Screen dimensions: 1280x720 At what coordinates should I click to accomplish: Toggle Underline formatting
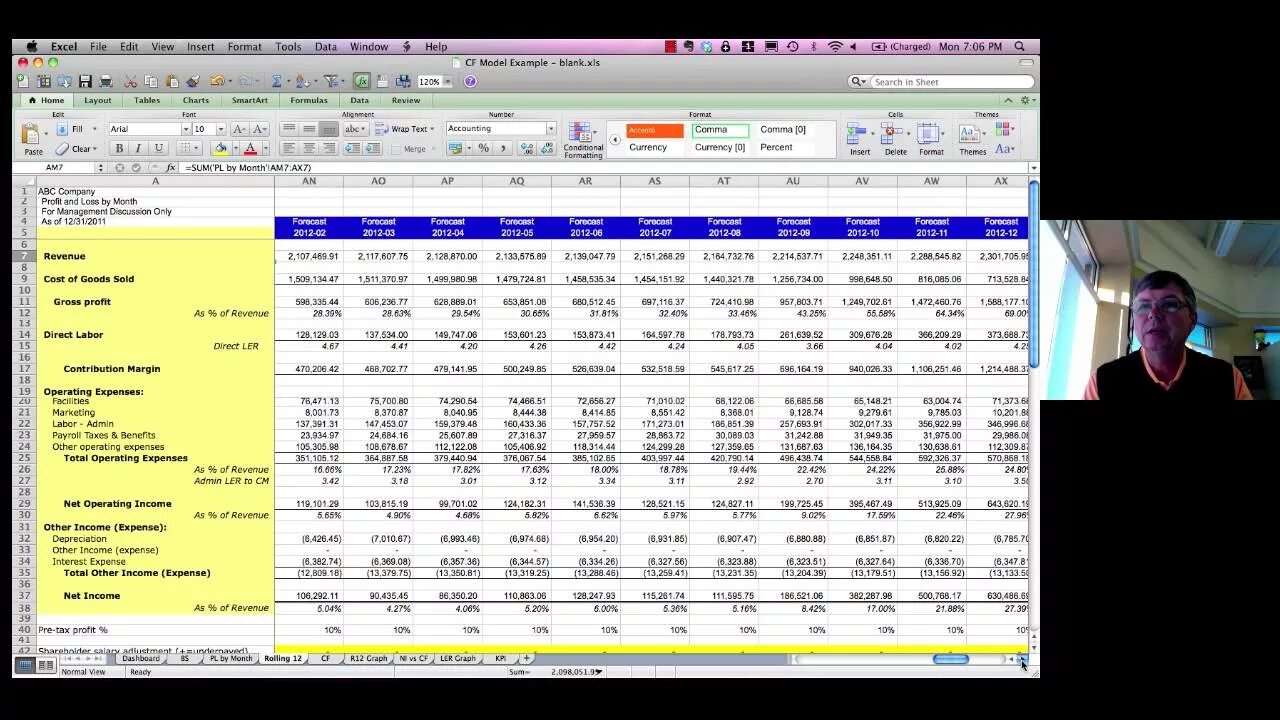(157, 148)
